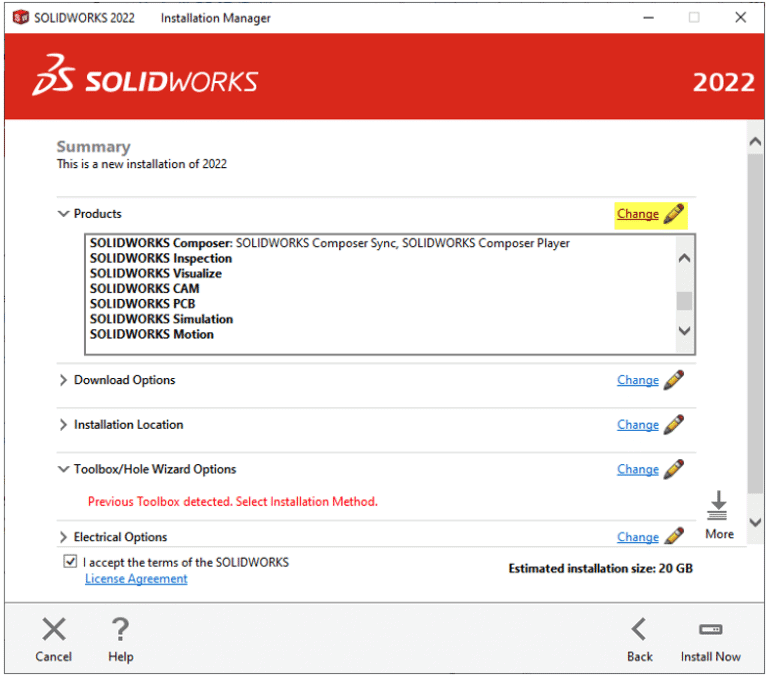Select SOLIDWORKS CAM in products list
Image resolution: width=768 pixels, height=677 pixels.
tap(144, 289)
